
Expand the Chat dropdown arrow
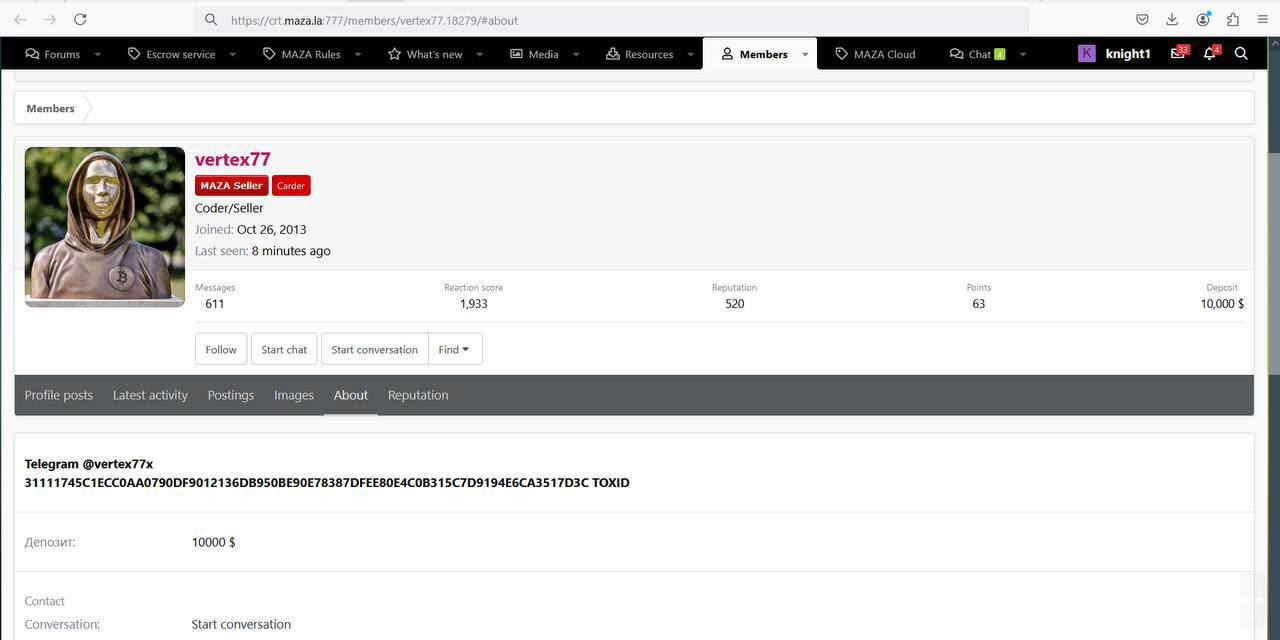[x=1022, y=54]
